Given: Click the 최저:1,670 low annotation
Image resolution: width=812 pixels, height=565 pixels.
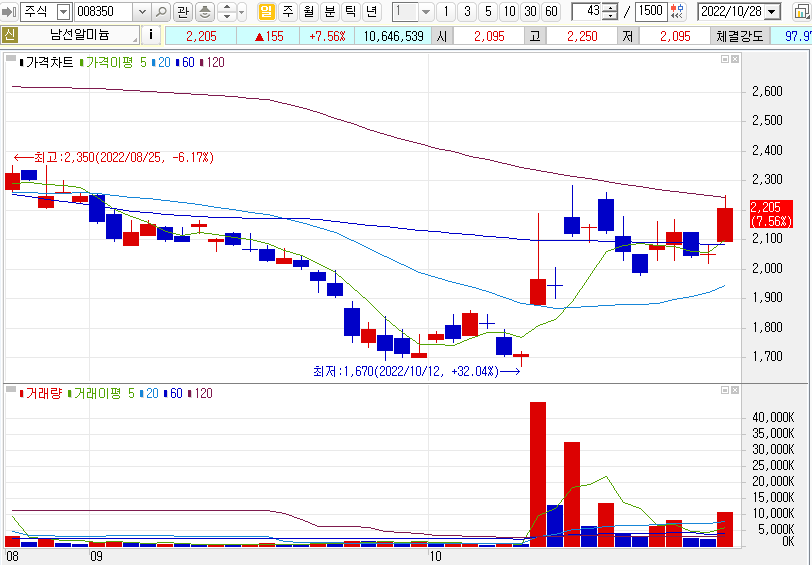Looking at the screenshot, I should click(x=416, y=371).
